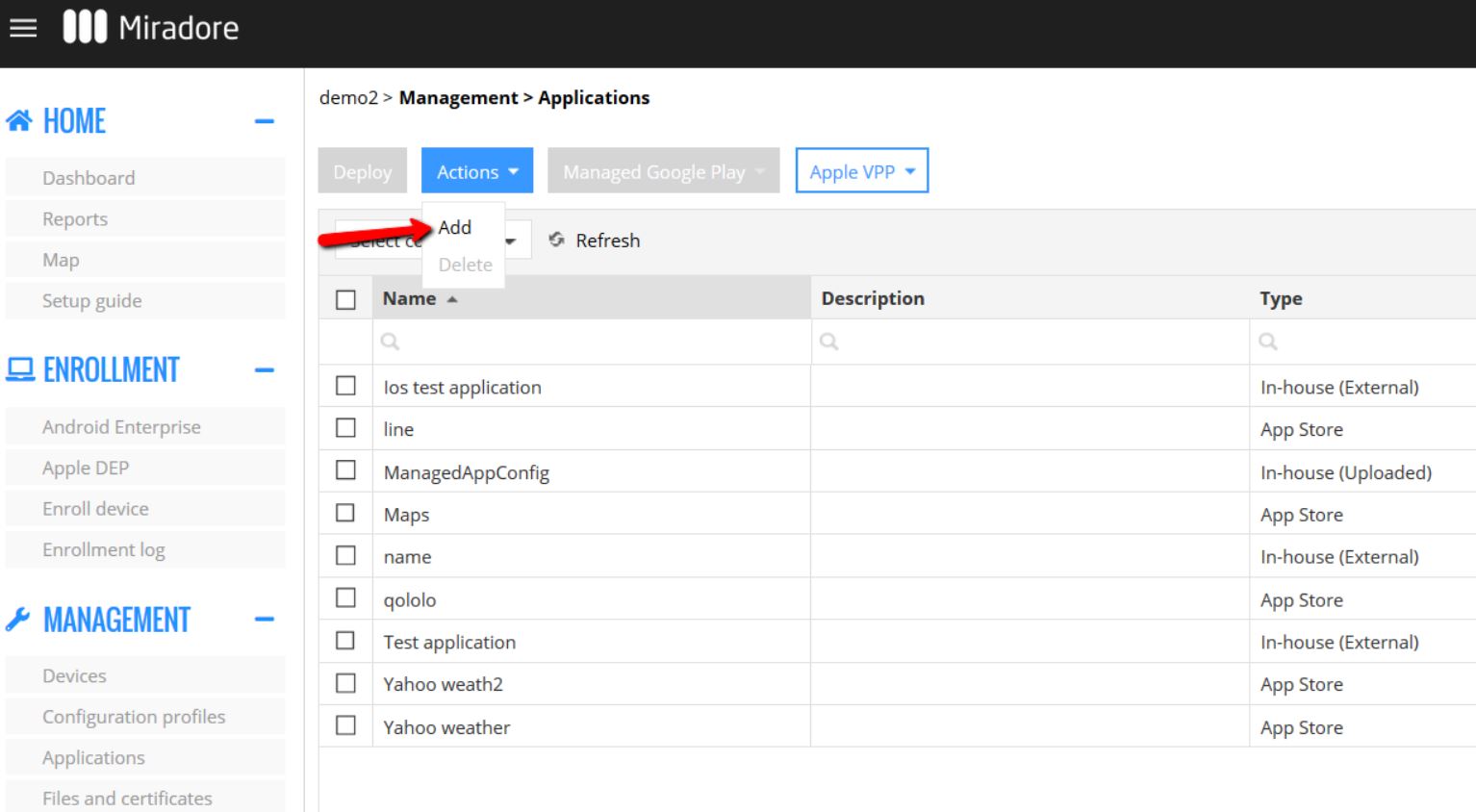
Task: Click Management in the breadcrumb
Action: pos(459,98)
